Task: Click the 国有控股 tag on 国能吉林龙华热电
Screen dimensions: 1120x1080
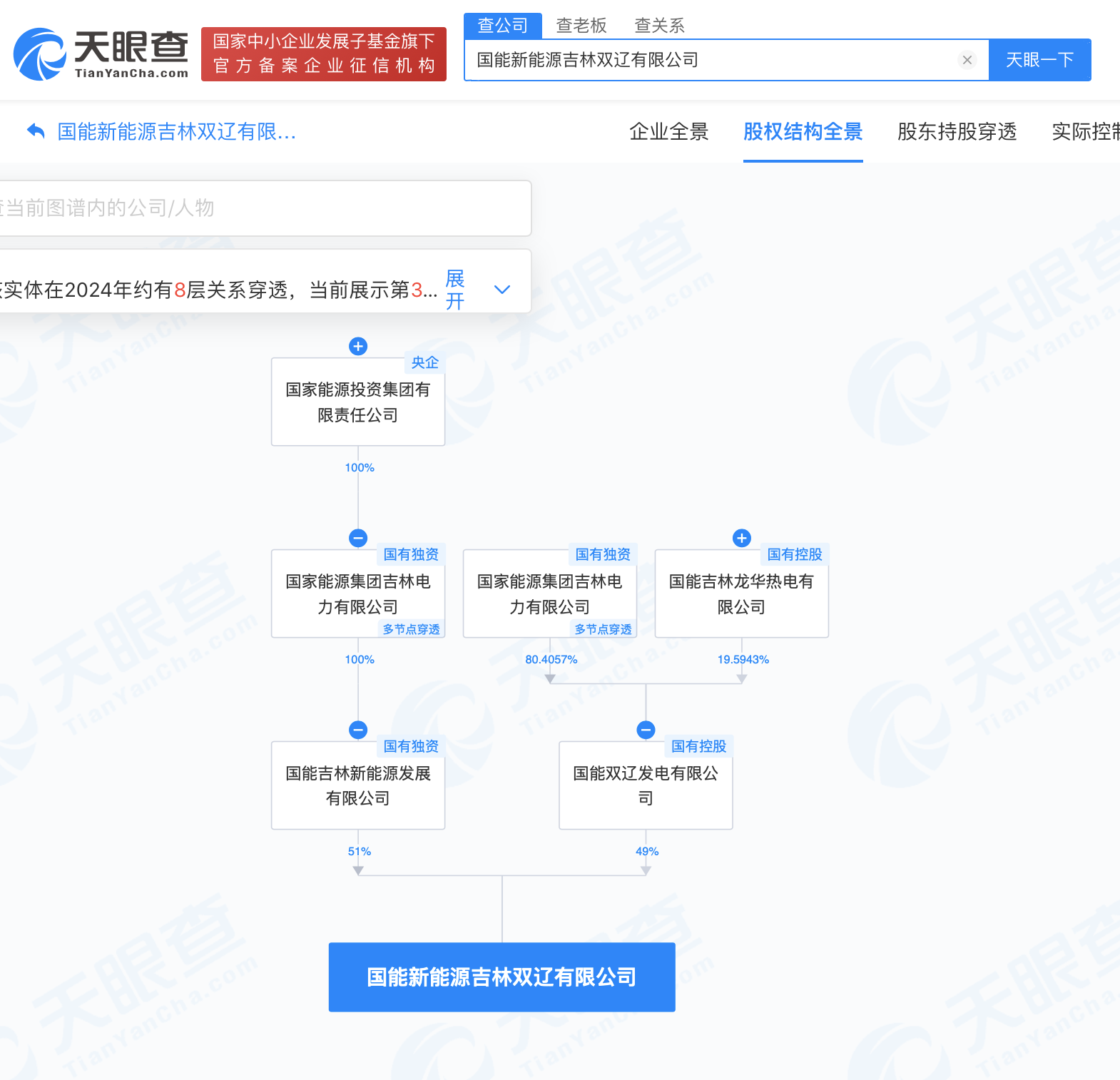Action: pos(795,554)
